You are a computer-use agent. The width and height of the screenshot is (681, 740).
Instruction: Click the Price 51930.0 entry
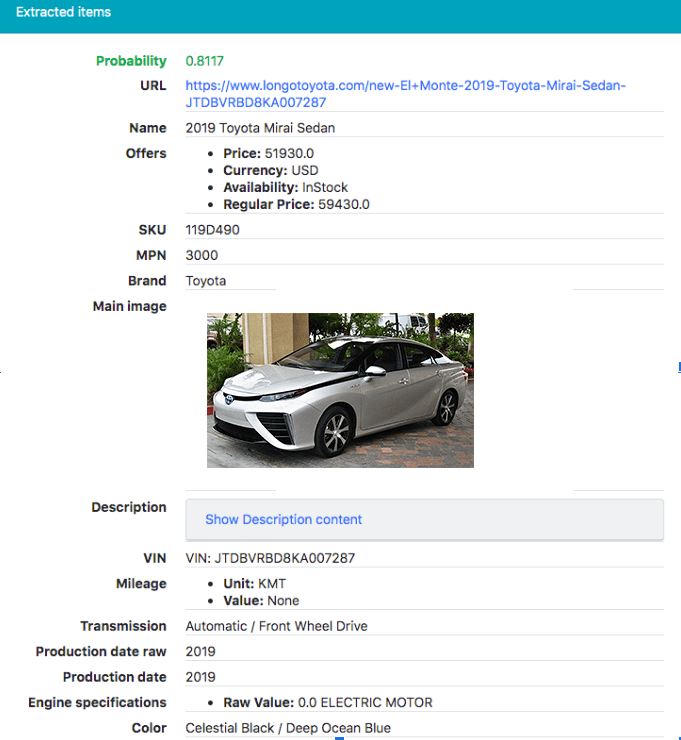click(269, 153)
